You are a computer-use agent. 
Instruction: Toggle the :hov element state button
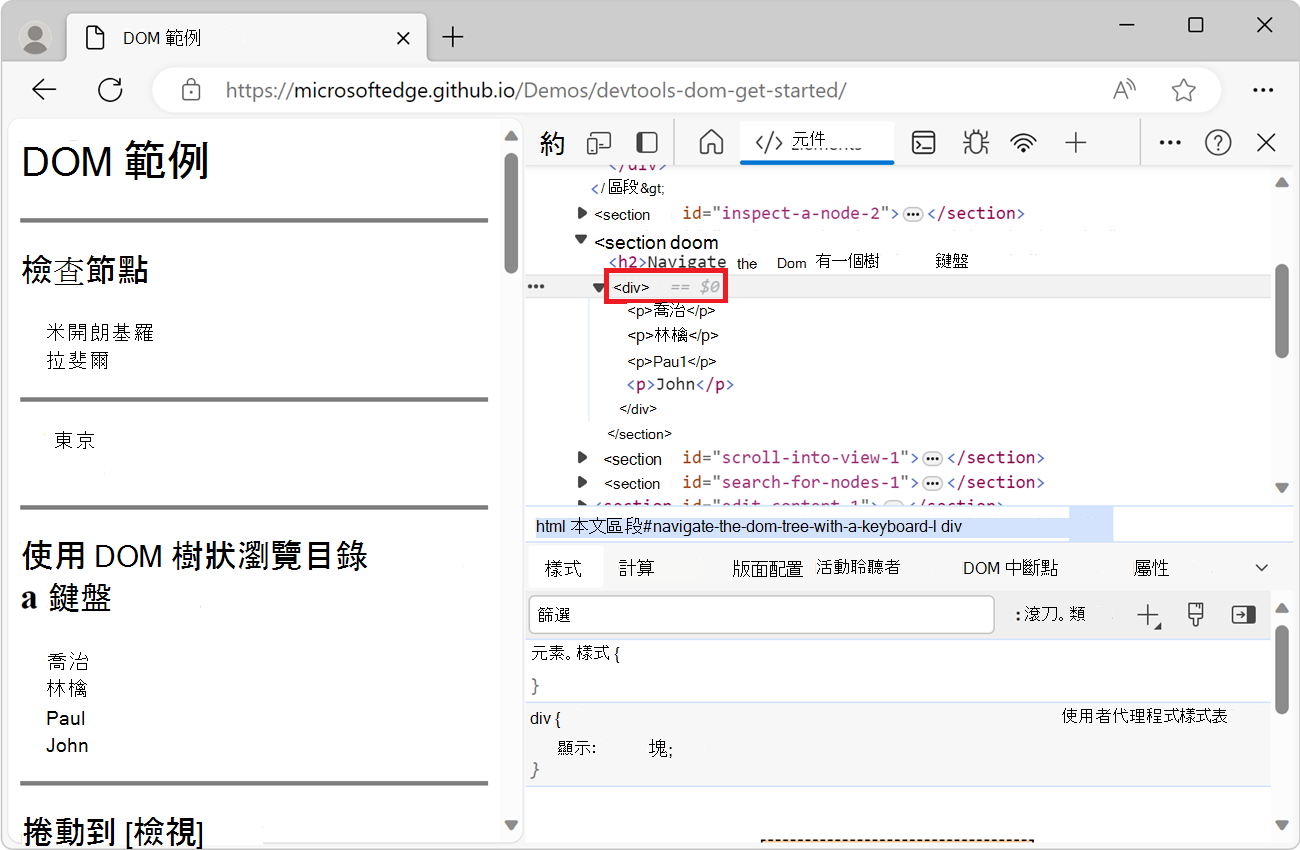click(1036, 614)
